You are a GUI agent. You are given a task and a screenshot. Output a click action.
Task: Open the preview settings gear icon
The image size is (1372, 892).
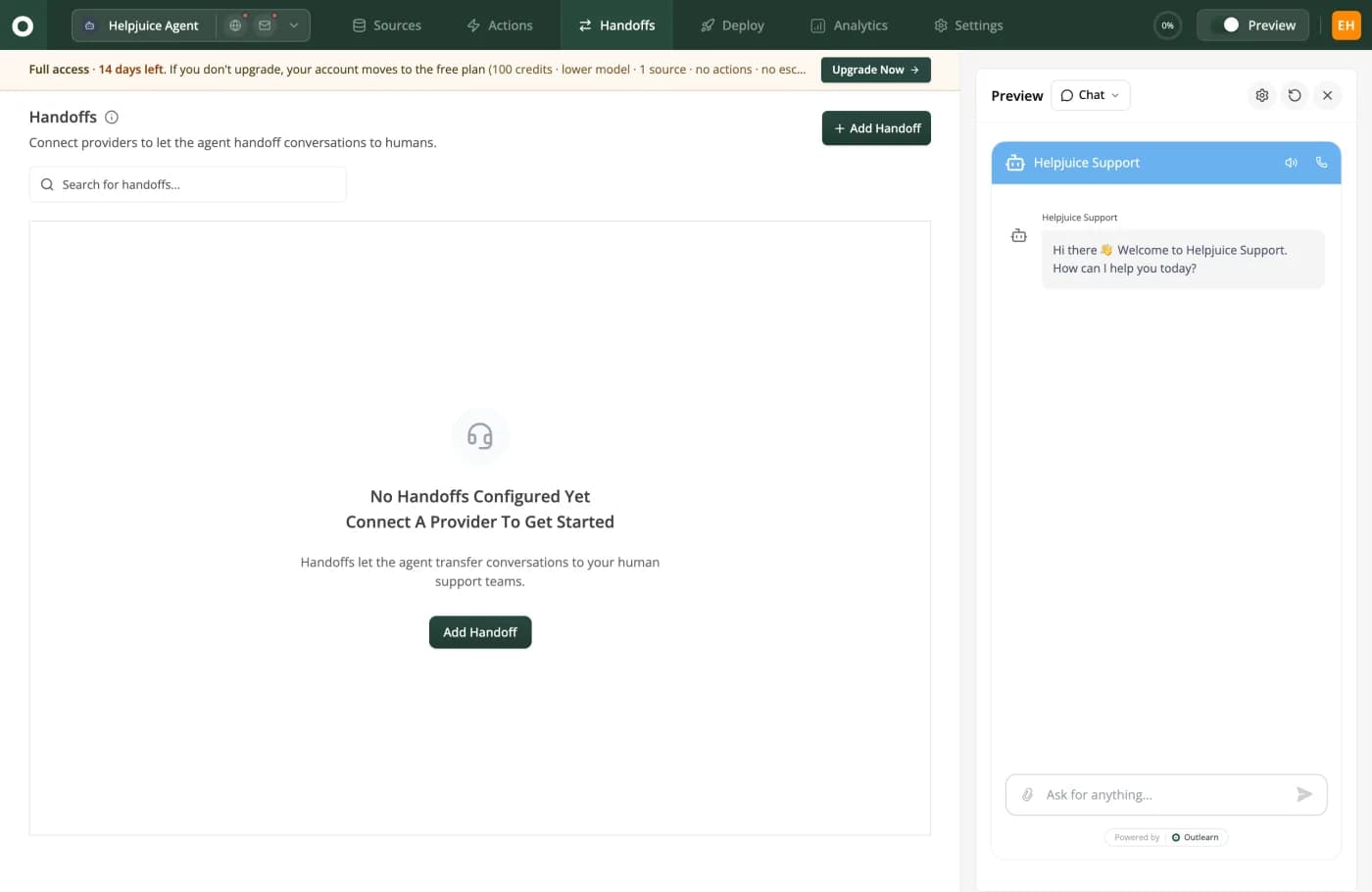1262,95
